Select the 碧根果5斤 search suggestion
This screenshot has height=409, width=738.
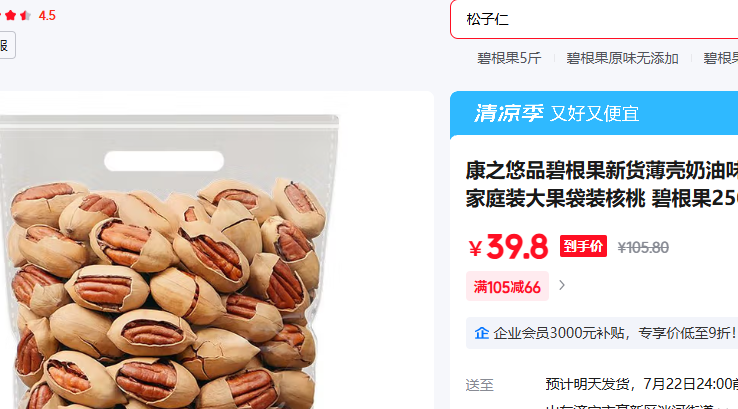509,58
